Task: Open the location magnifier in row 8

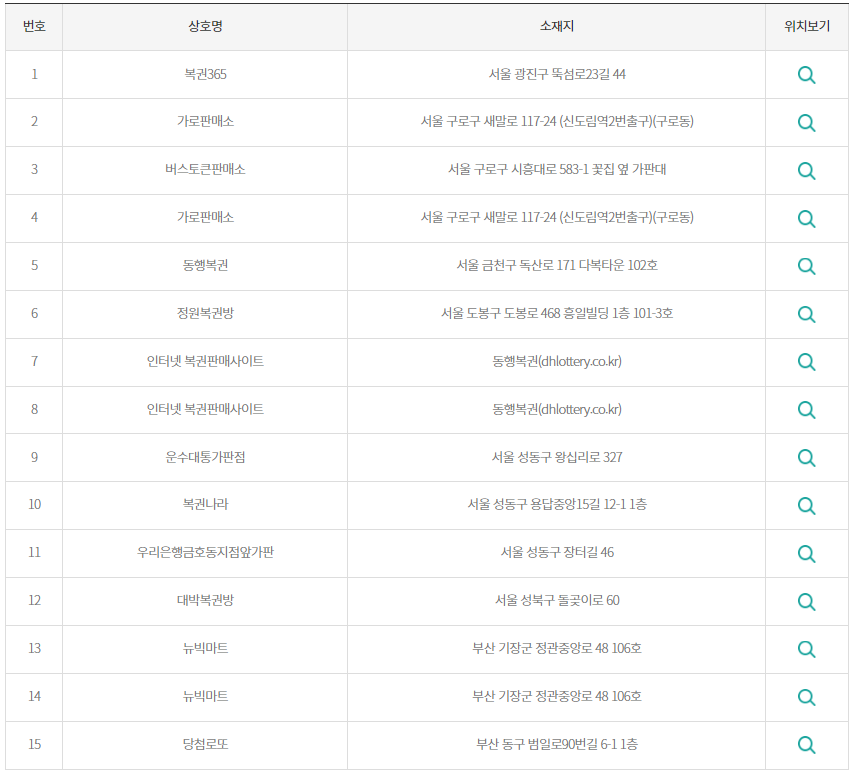Action: coord(806,410)
